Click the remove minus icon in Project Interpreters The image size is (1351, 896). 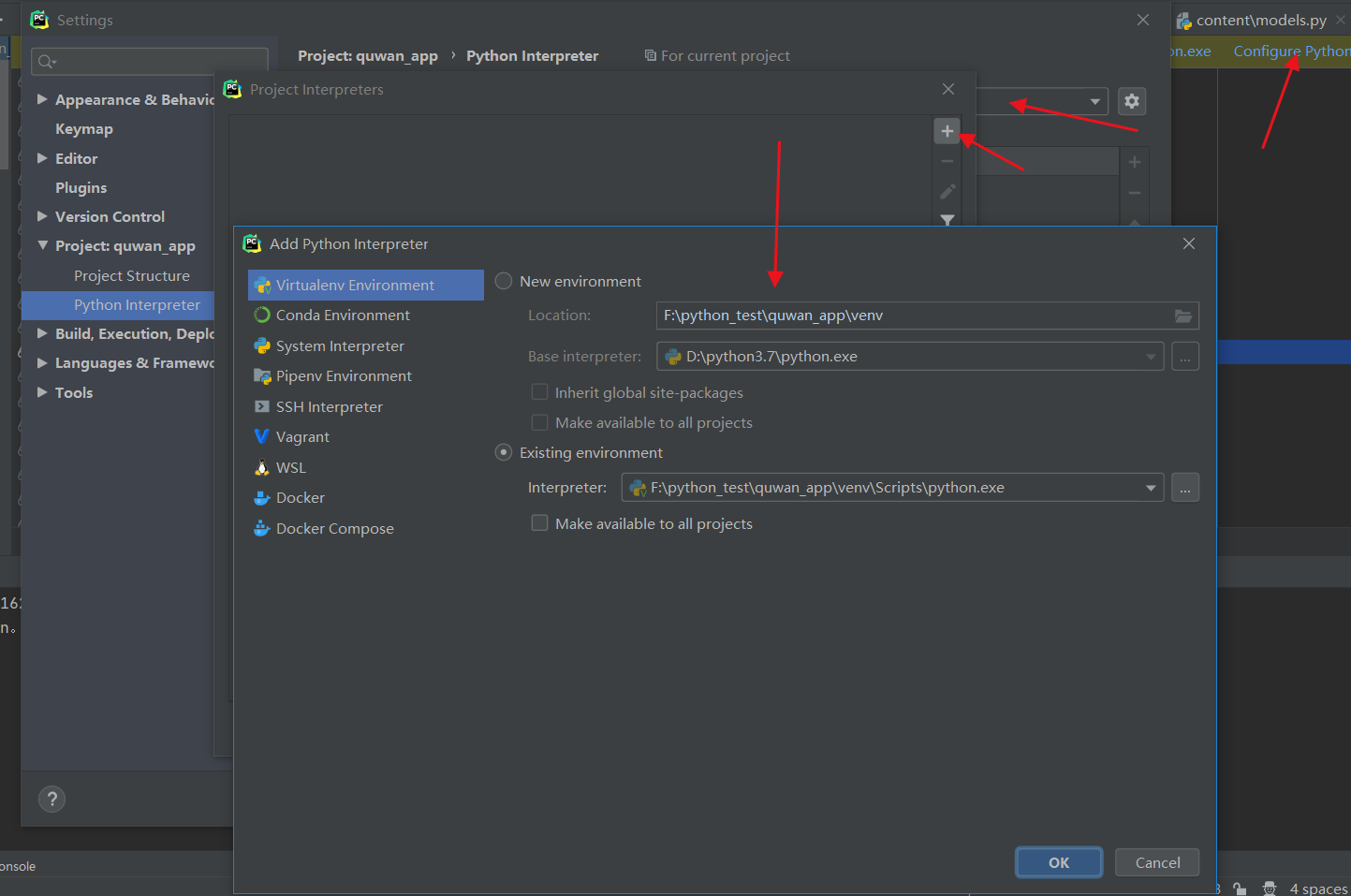tap(947, 161)
